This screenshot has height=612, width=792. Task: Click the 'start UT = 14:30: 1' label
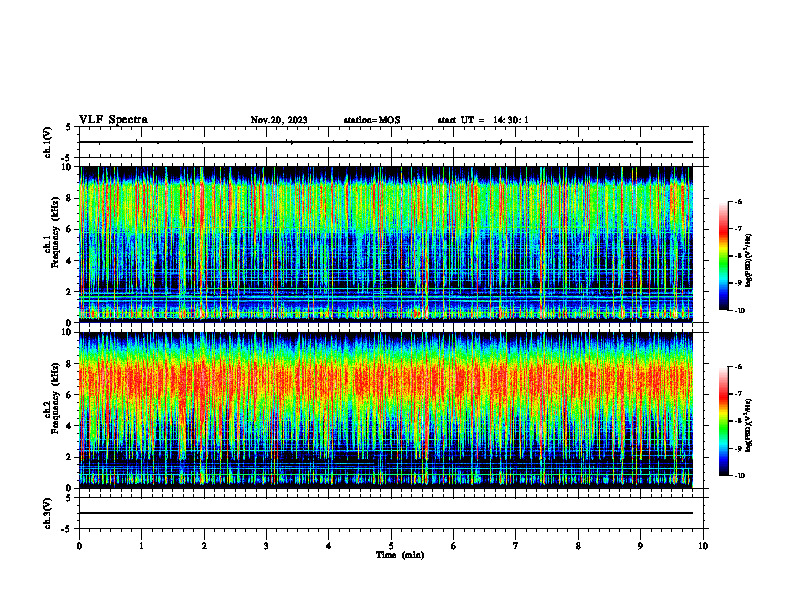(x=483, y=120)
